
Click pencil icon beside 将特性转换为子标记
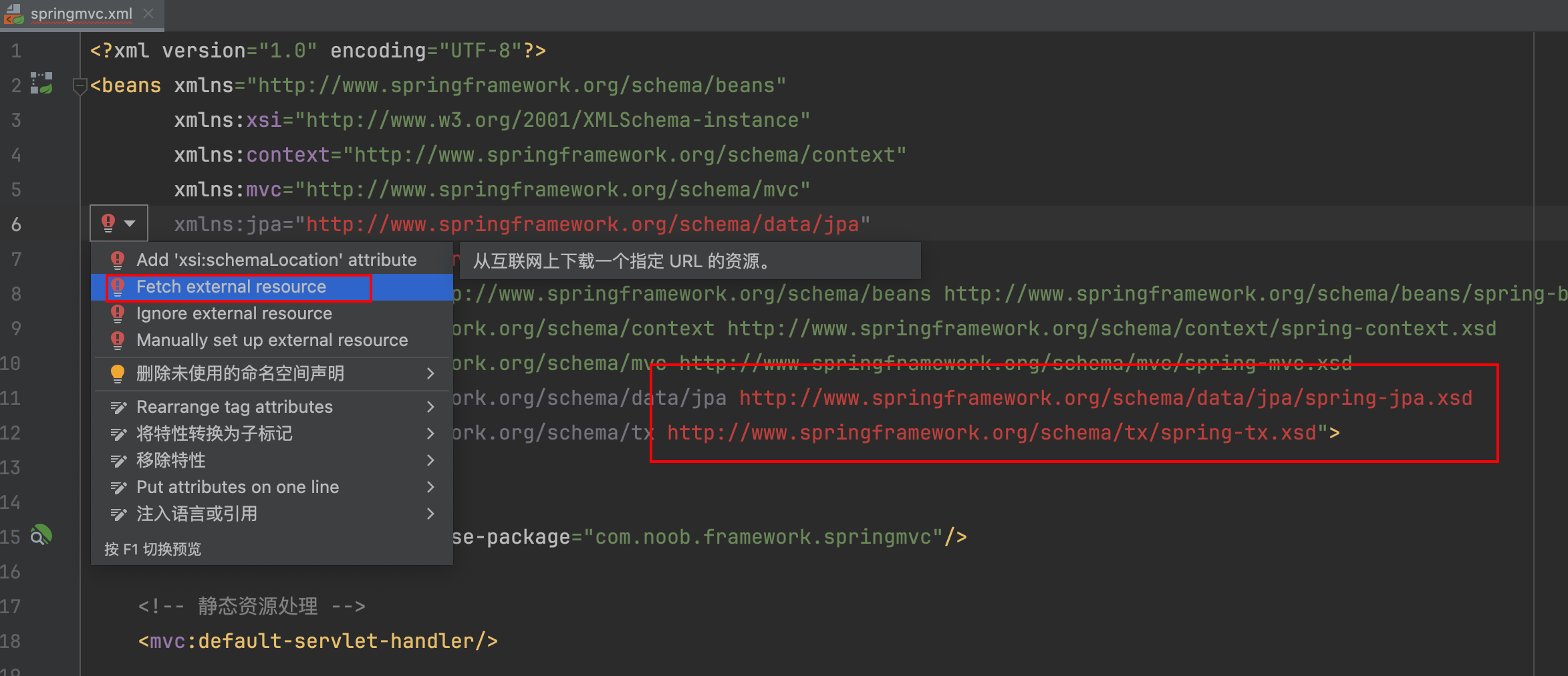pyautogui.click(x=118, y=434)
